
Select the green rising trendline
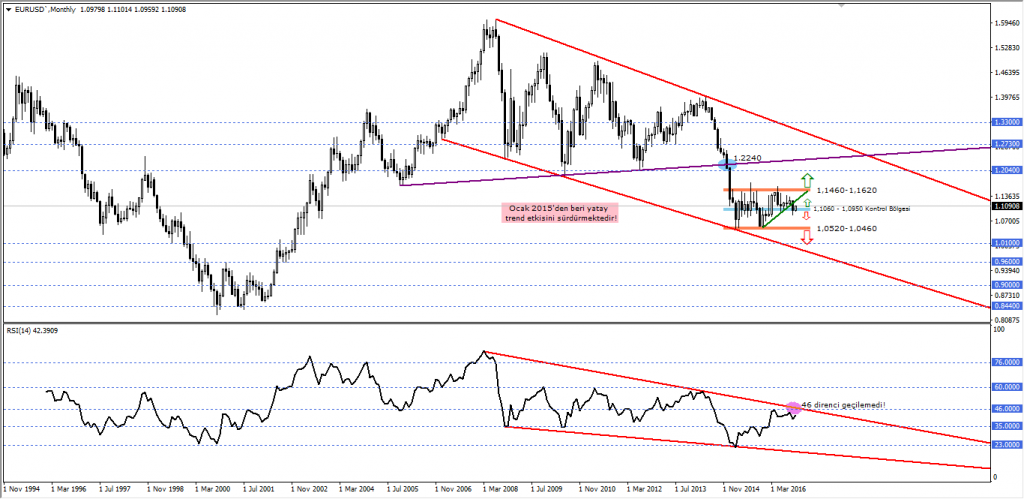(x=785, y=209)
